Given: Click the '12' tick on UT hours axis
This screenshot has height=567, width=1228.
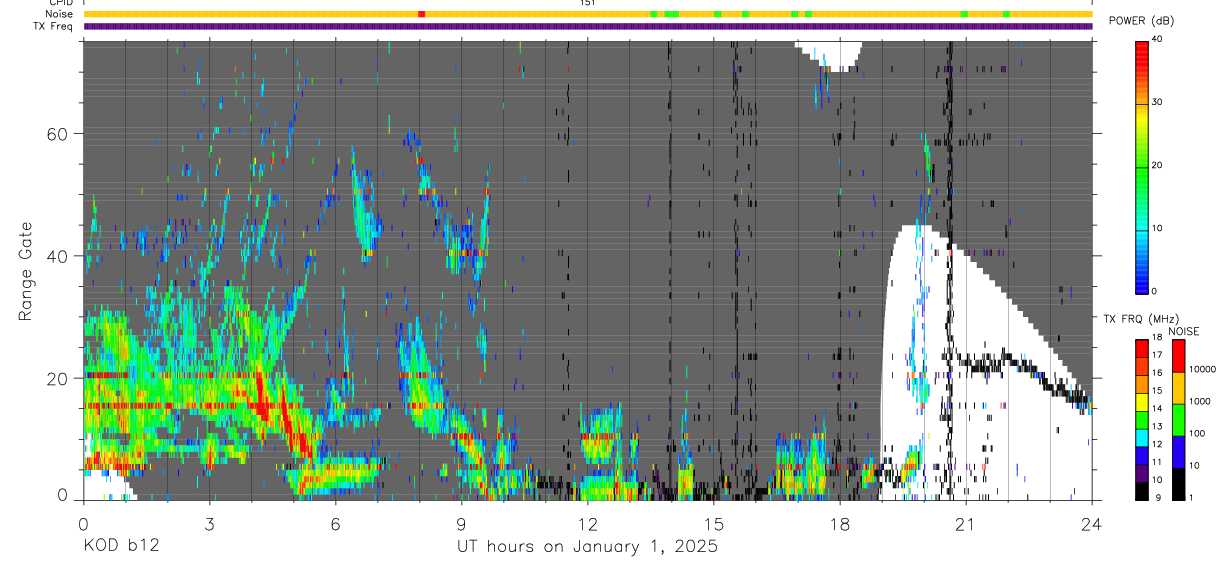Looking at the screenshot, I should [x=588, y=524].
